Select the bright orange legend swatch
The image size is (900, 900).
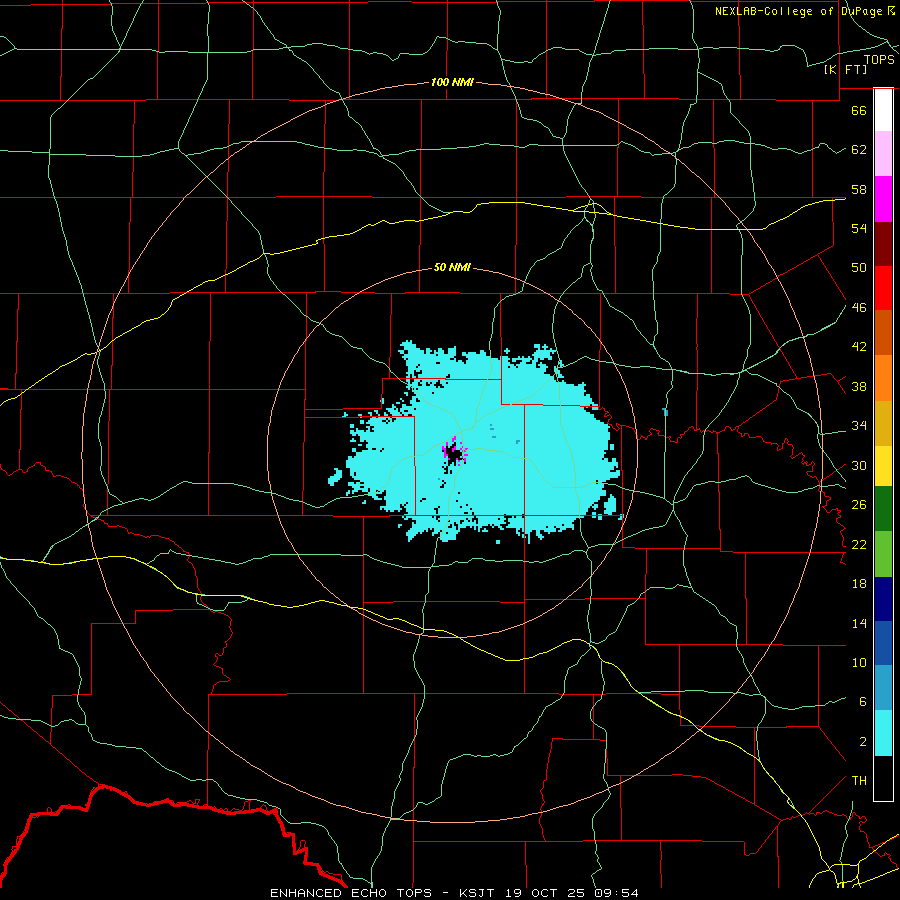pos(883,377)
